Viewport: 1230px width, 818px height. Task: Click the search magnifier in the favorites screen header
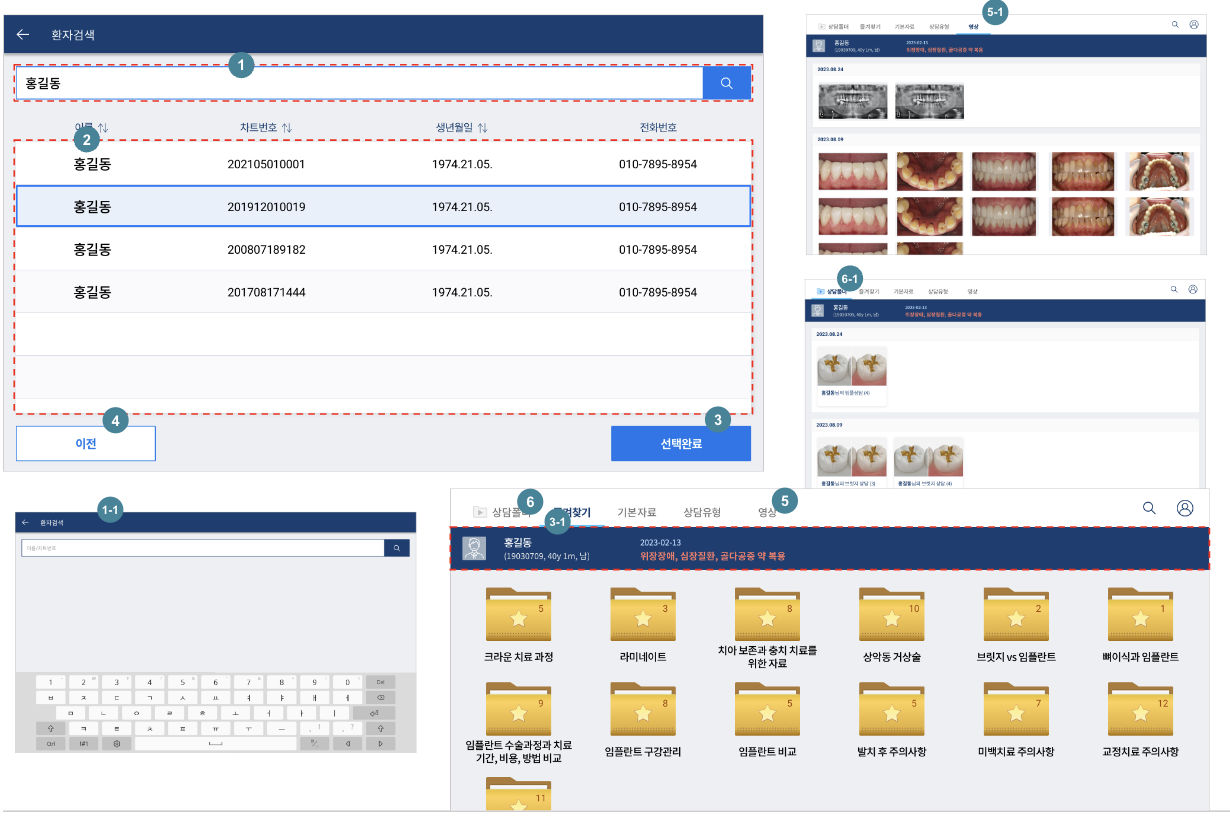click(x=1150, y=508)
